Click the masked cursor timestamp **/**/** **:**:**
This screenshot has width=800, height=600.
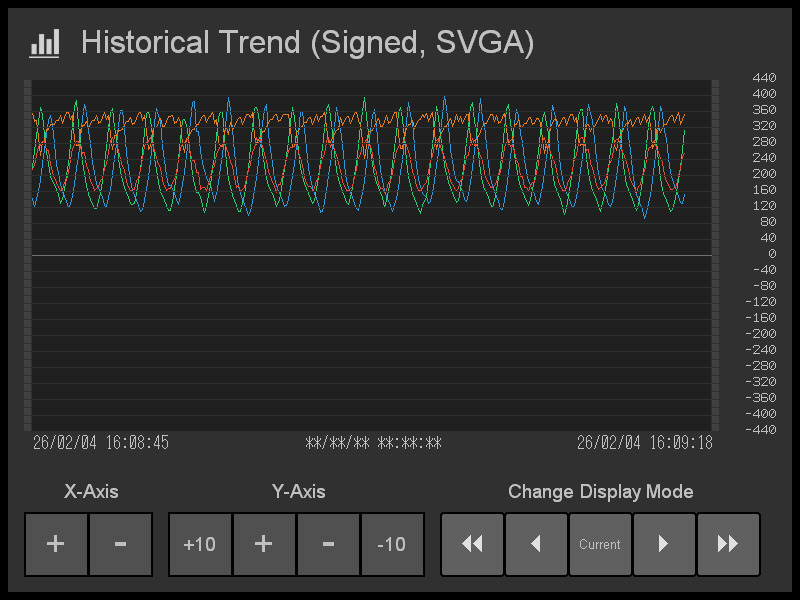[x=373, y=442]
